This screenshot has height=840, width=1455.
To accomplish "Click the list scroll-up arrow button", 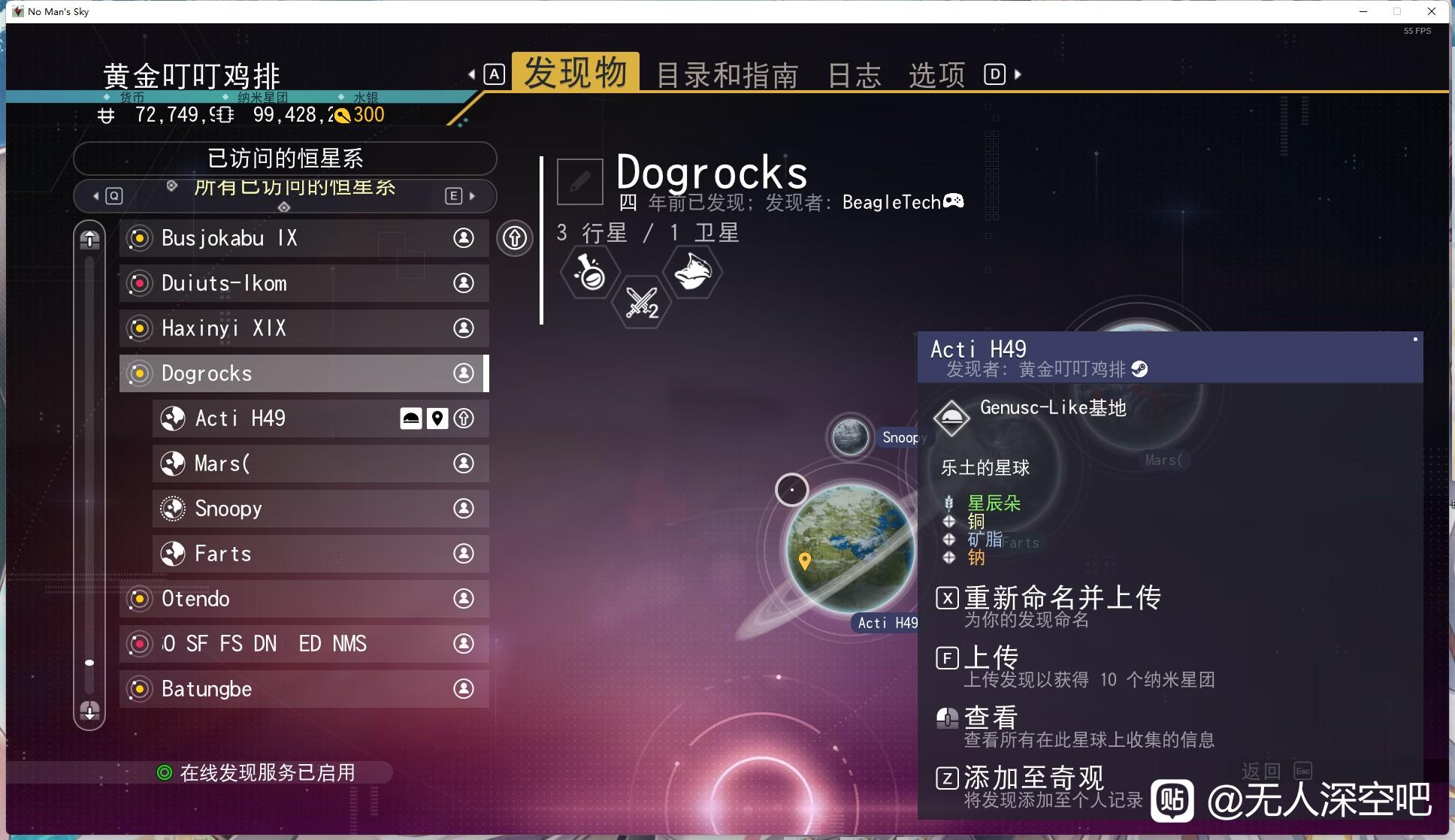I will coord(89,239).
